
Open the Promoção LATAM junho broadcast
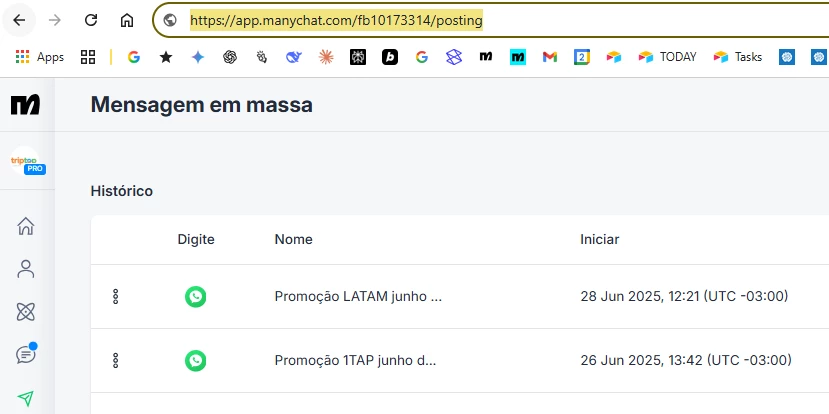pos(358,296)
